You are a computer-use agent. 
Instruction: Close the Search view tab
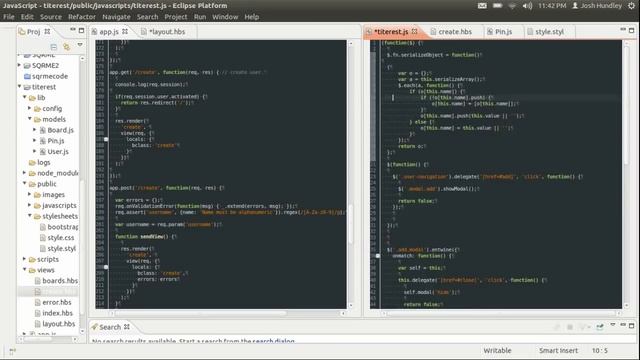pyautogui.click(x=127, y=327)
